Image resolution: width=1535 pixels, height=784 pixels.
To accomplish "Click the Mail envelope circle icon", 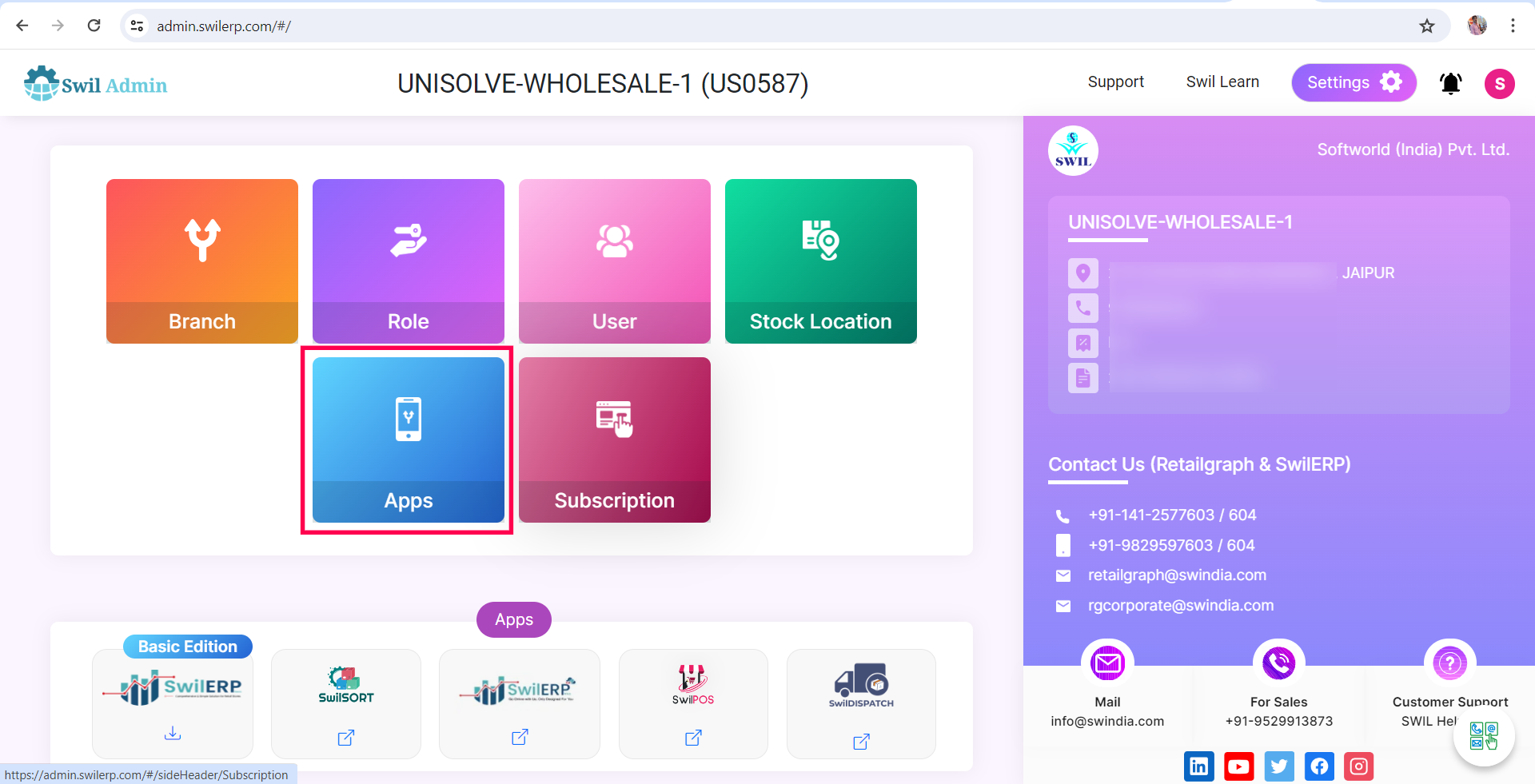I will point(1107,663).
